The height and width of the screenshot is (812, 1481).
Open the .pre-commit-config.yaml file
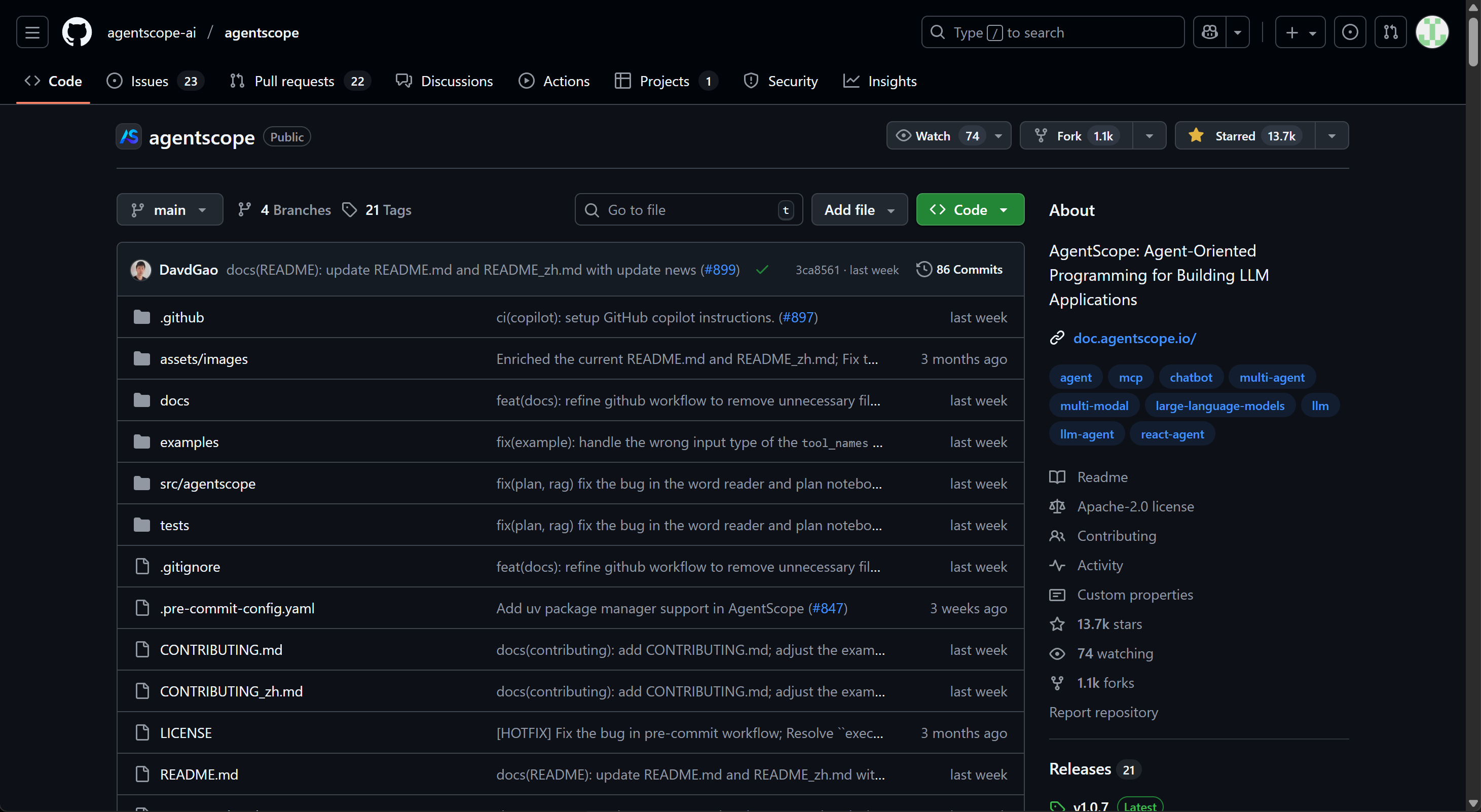(237, 608)
